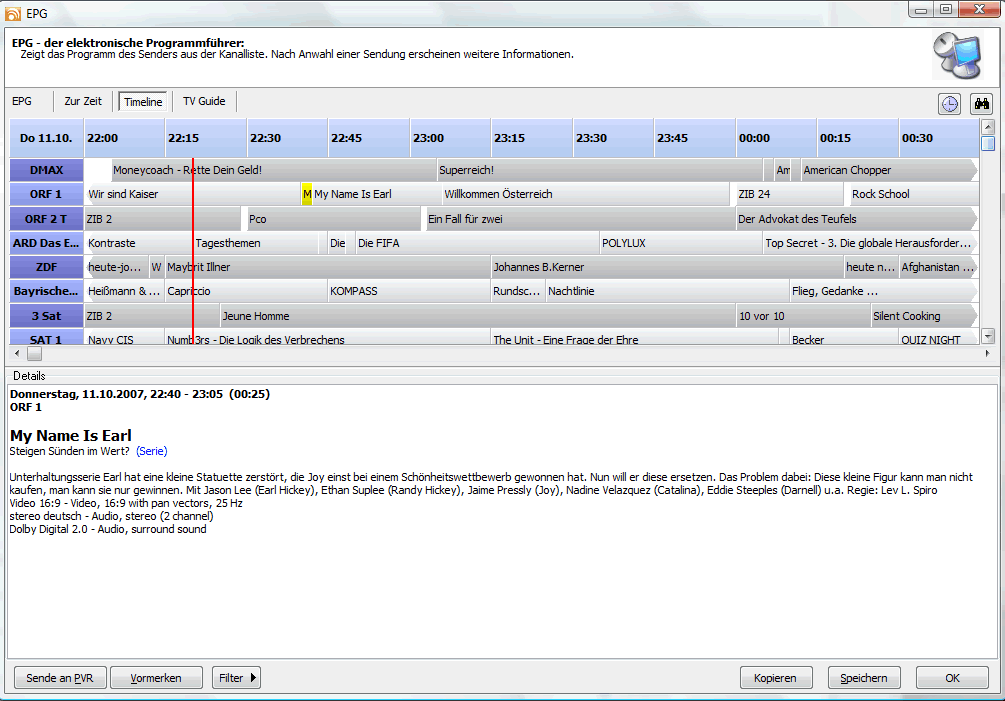Screen dimensions: 1005x701
Task: Select the program "Wir sind Kaiser"
Action: pyautogui.click(x=193, y=194)
